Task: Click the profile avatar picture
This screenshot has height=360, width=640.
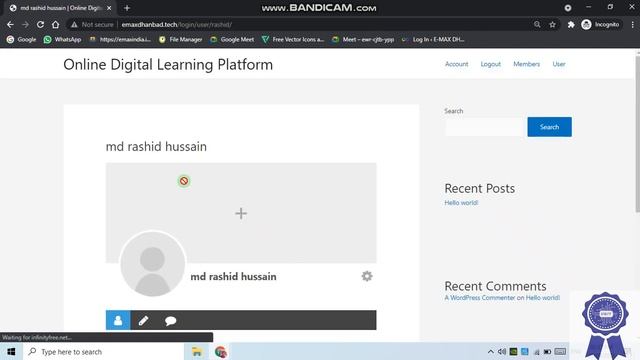Action: 153,264
